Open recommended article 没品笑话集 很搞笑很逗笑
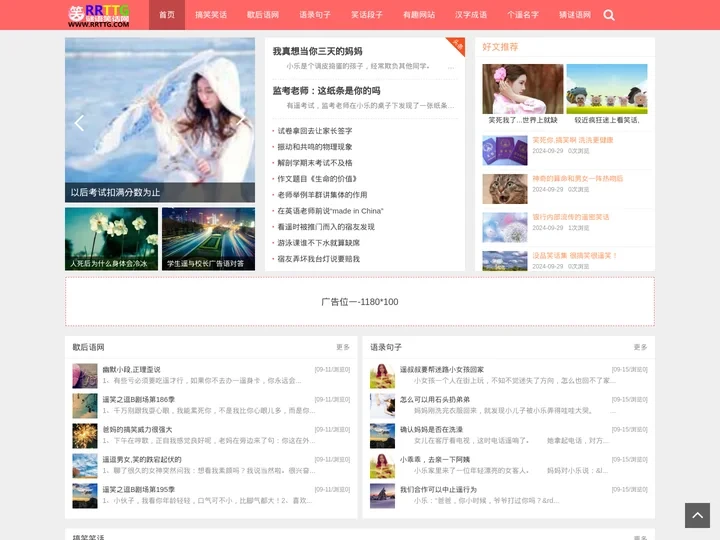This screenshot has width=720, height=540. [x=574, y=256]
